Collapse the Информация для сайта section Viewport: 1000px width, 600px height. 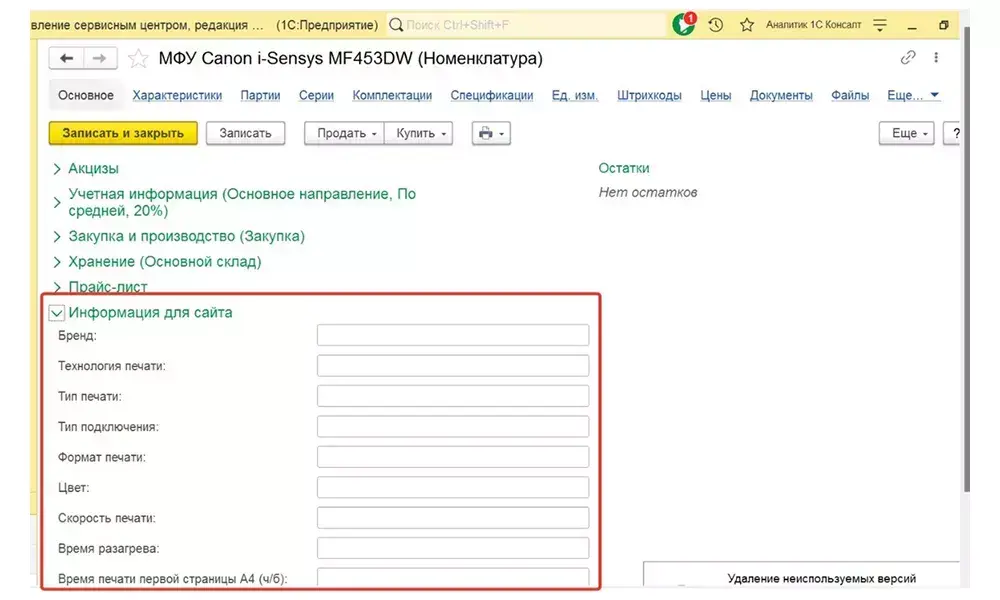[57, 313]
